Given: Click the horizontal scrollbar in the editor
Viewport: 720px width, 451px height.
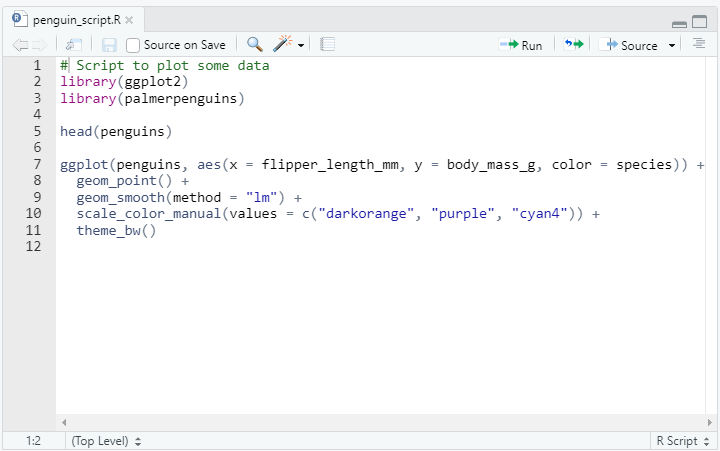Looking at the screenshot, I should (380, 423).
